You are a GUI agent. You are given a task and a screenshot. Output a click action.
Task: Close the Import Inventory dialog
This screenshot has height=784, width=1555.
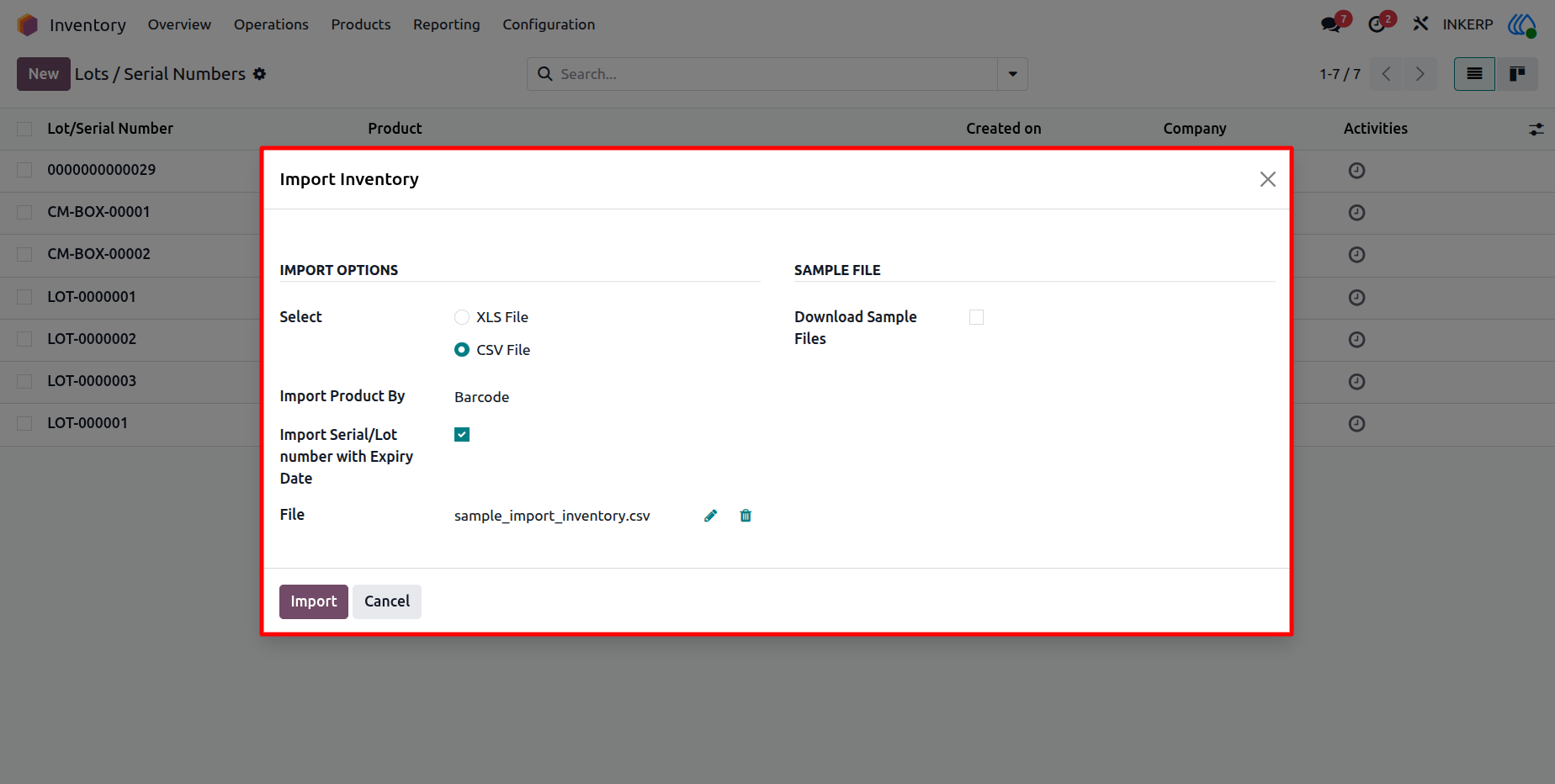click(x=1268, y=179)
